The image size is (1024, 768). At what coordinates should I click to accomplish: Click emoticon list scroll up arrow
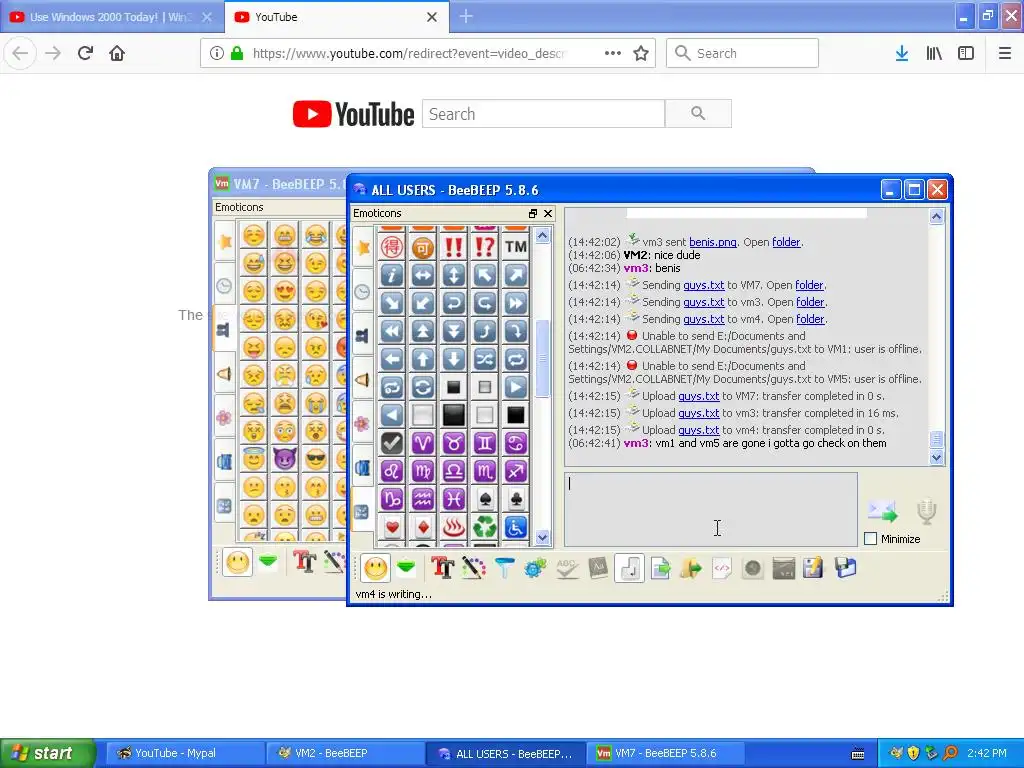tap(542, 235)
